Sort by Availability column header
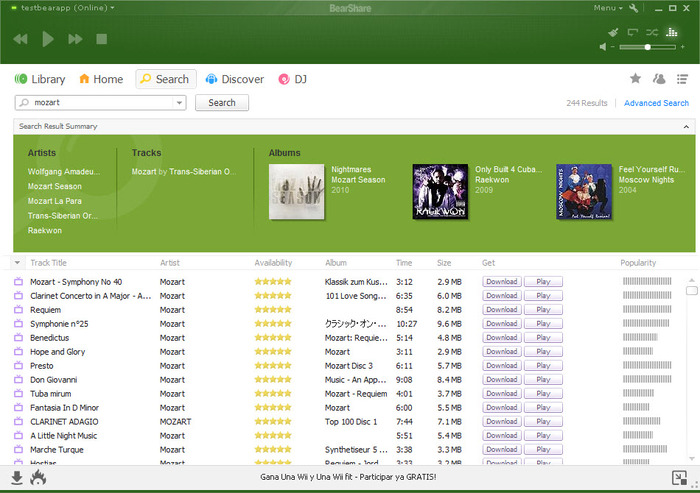 pyautogui.click(x=273, y=263)
